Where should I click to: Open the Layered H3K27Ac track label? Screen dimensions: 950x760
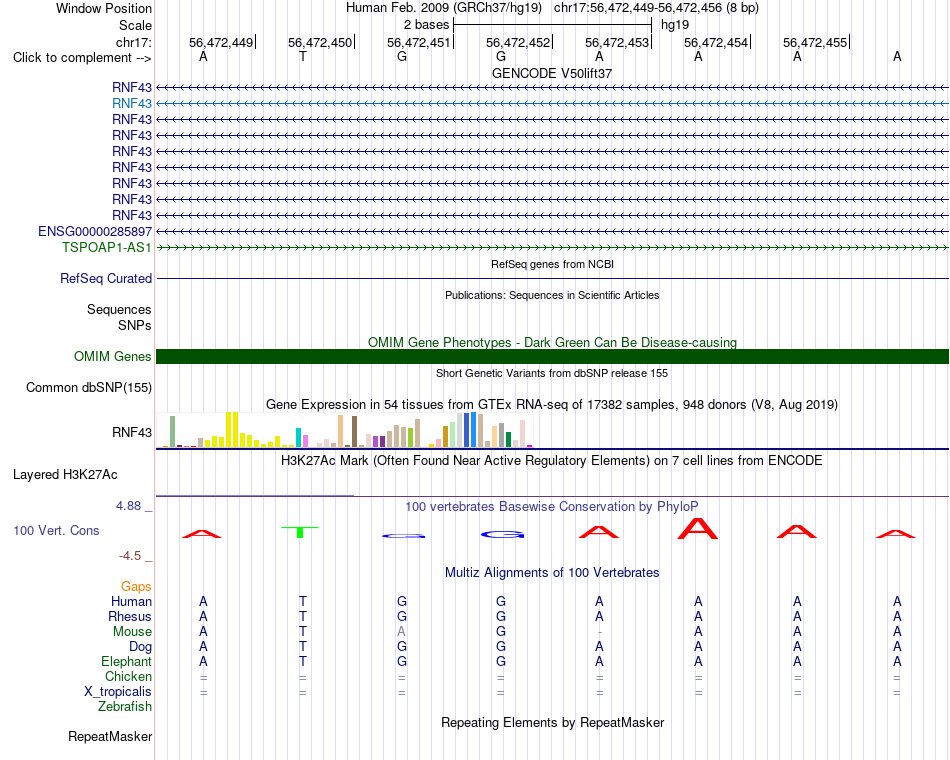(65, 475)
